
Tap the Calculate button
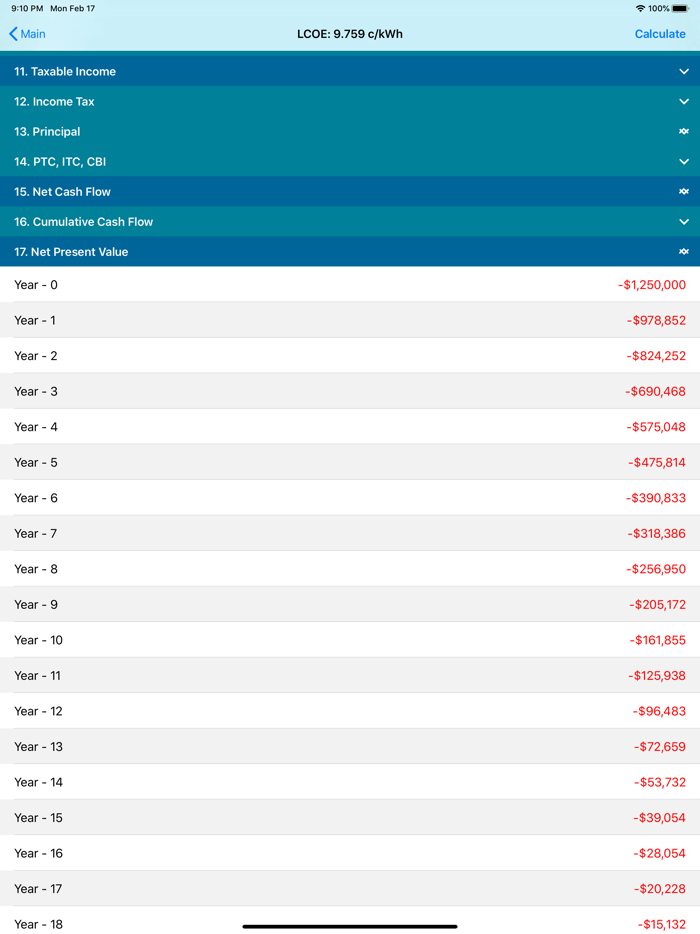coord(660,34)
